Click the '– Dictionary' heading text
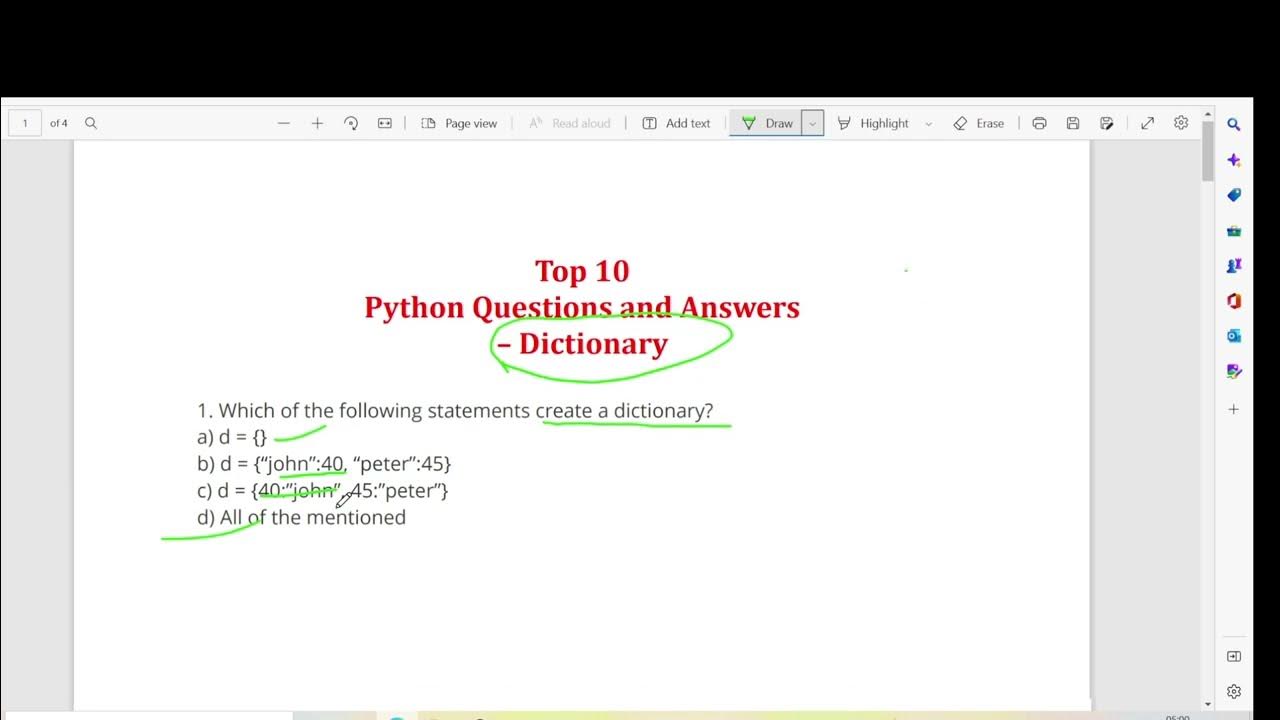 582,343
